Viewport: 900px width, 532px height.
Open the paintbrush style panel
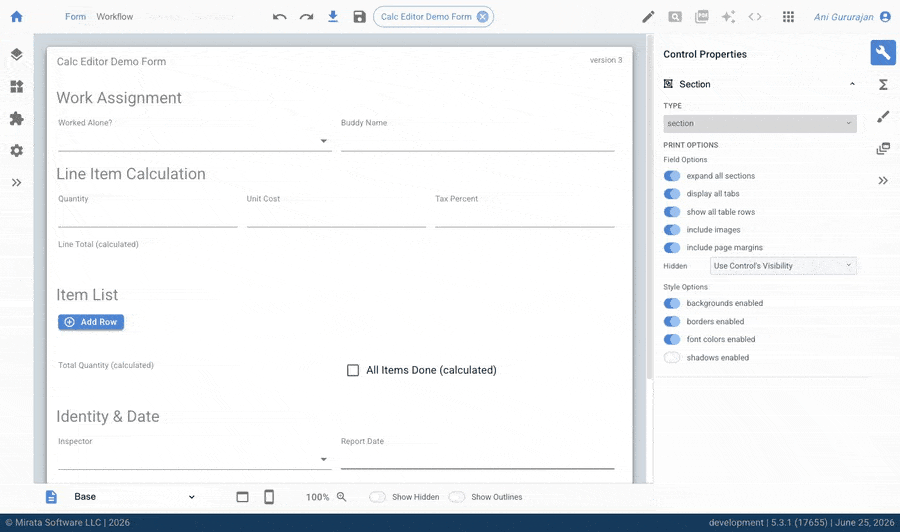click(x=883, y=117)
